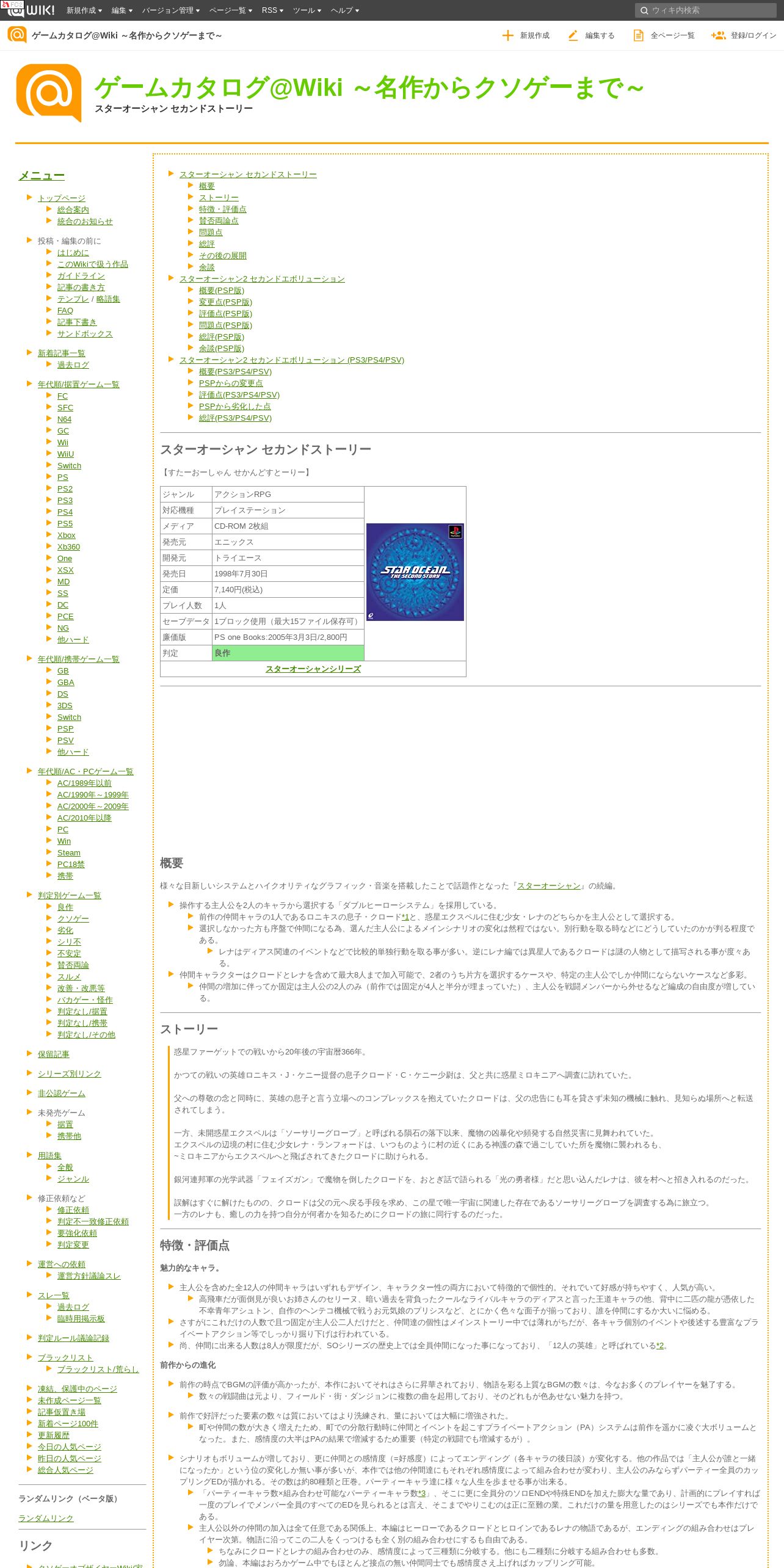This screenshot has width=784, height=1568.
Task: Click the large orange @ logo
Action: [x=49, y=93]
